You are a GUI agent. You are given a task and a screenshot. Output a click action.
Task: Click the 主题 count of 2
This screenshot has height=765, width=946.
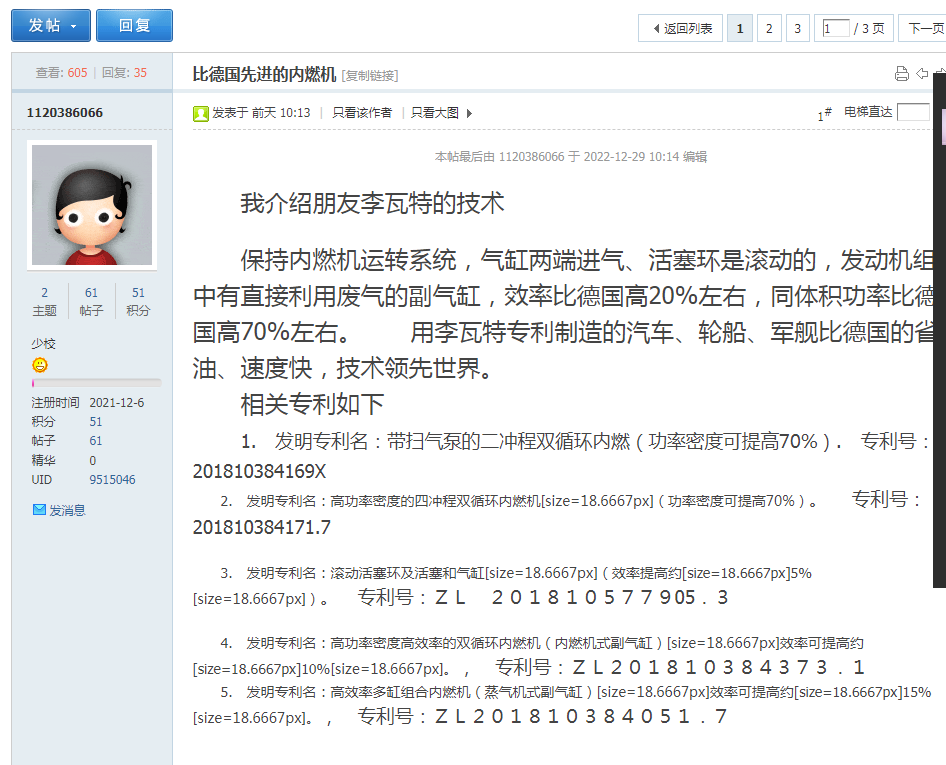click(45, 301)
